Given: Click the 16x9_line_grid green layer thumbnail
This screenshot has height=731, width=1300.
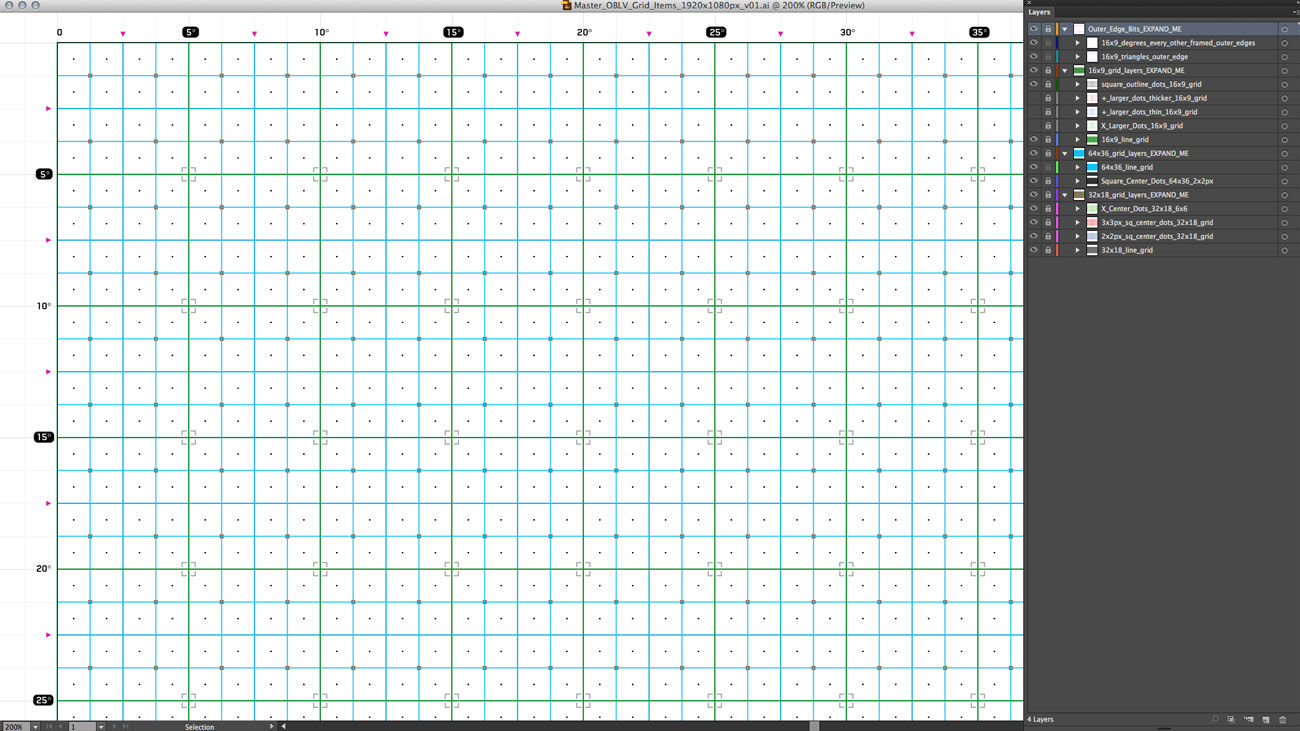Looking at the screenshot, I should pyautogui.click(x=1092, y=140).
